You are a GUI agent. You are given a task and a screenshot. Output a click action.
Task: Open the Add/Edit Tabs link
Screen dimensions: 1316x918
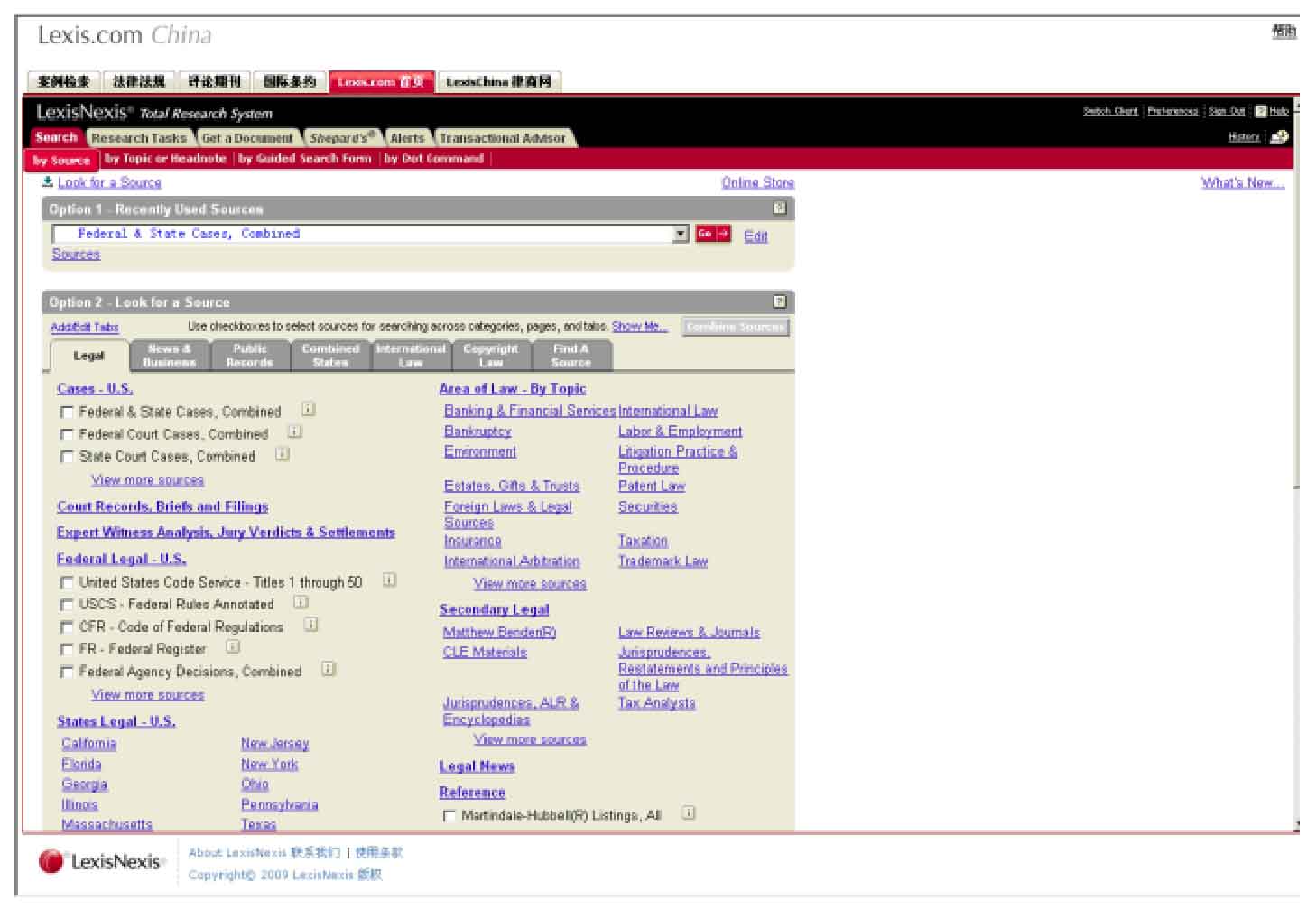(x=84, y=327)
